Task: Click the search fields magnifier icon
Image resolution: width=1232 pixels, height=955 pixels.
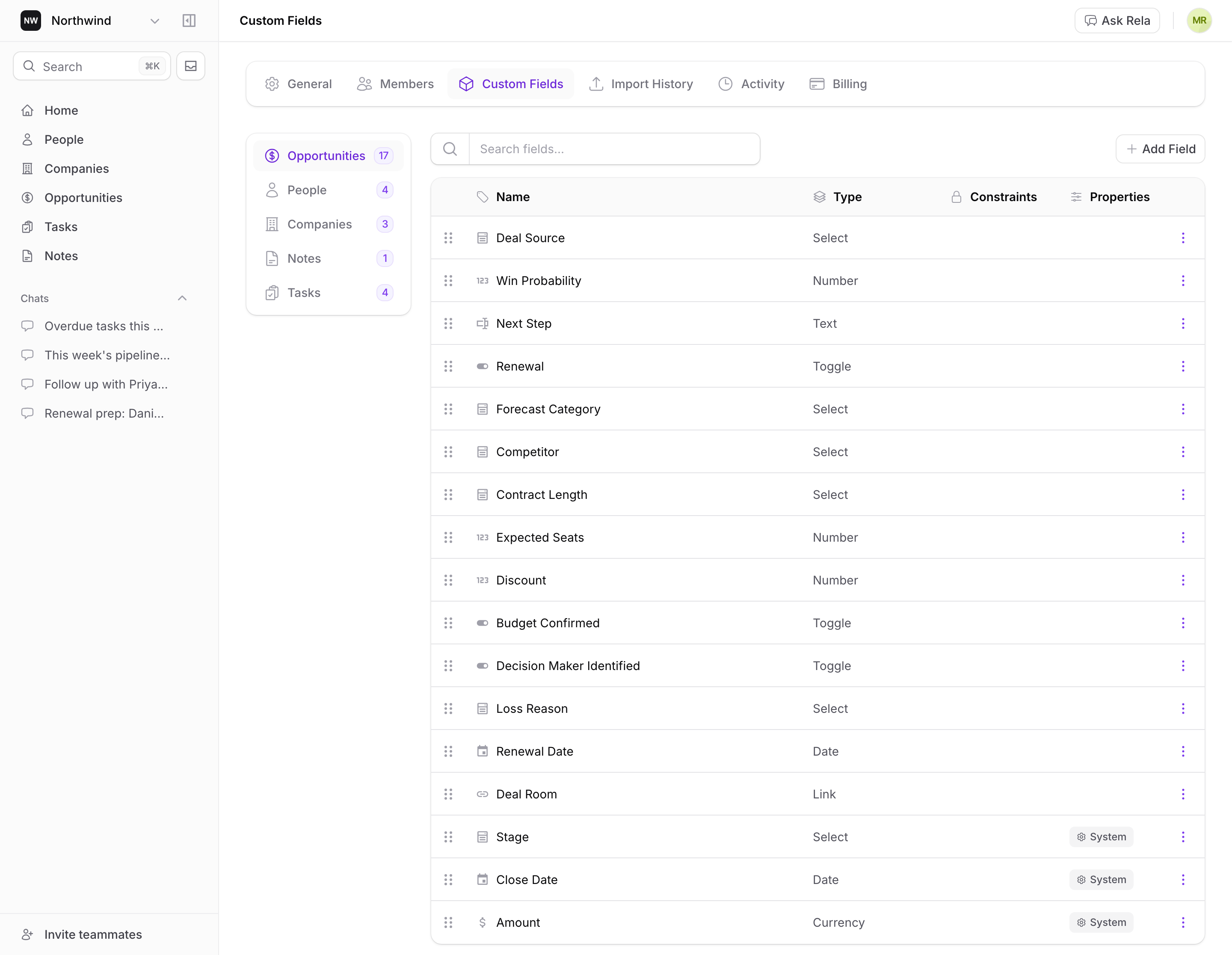Action: [450, 149]
